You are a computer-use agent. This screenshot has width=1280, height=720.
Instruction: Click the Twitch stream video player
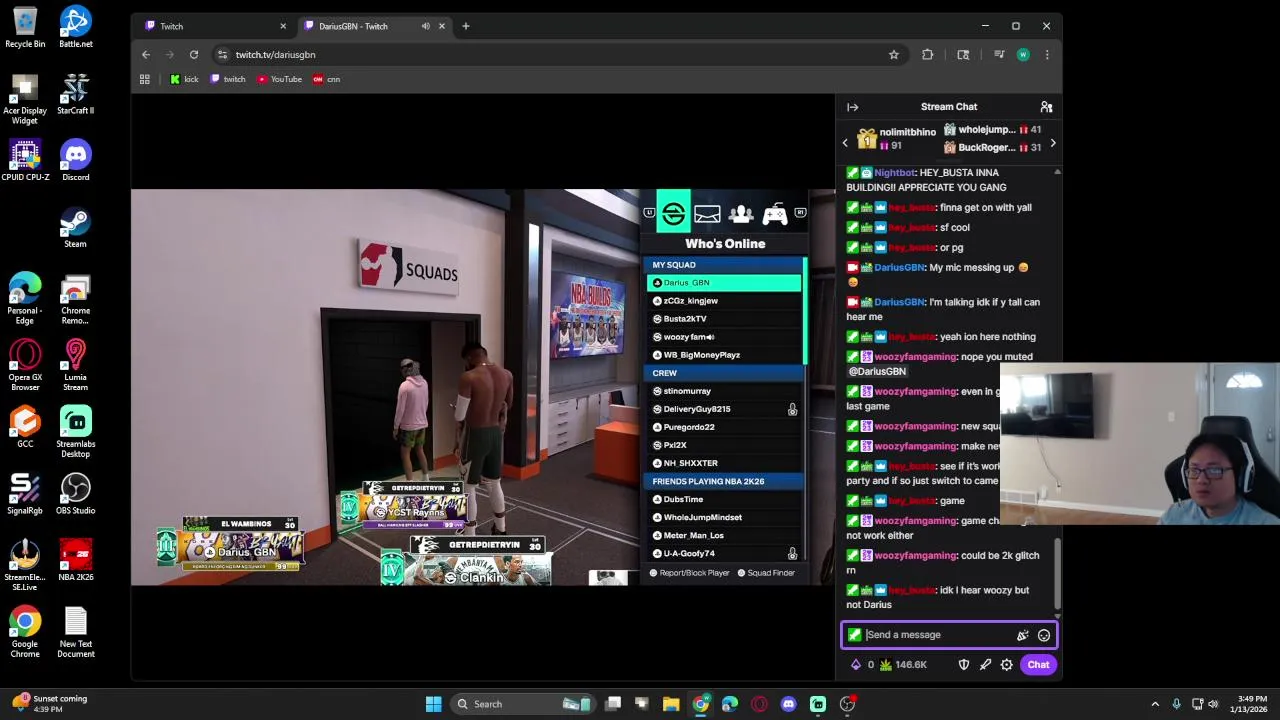click(x=483, y=387)
